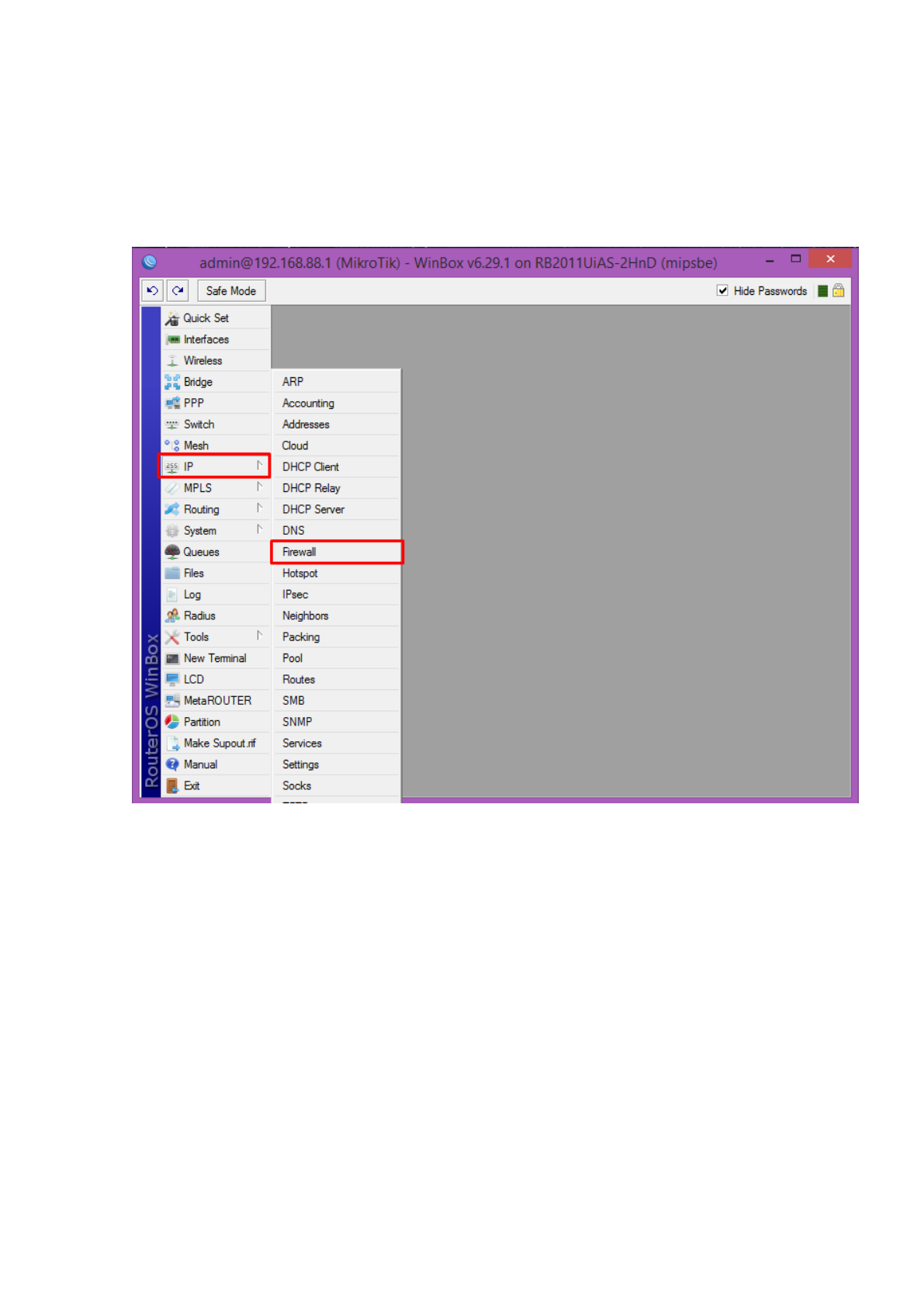Image resolution: width=924 pixels, height=1307 pixels.
Task: Click the Bridge icon
Action: pos(172,382)
